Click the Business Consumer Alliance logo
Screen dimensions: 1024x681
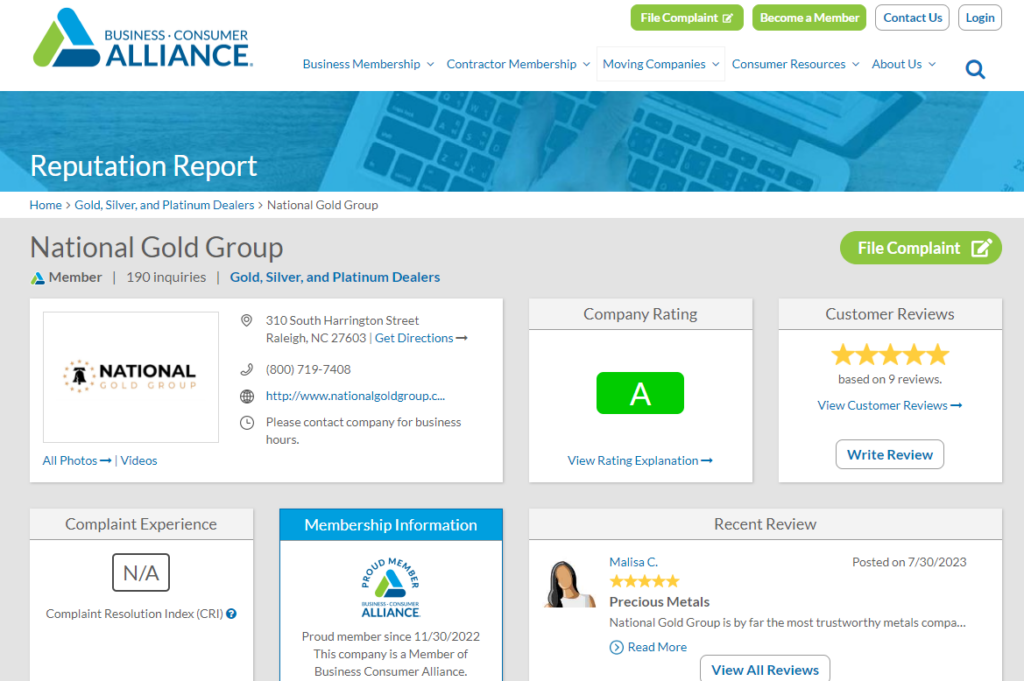[x=142, y=38]
